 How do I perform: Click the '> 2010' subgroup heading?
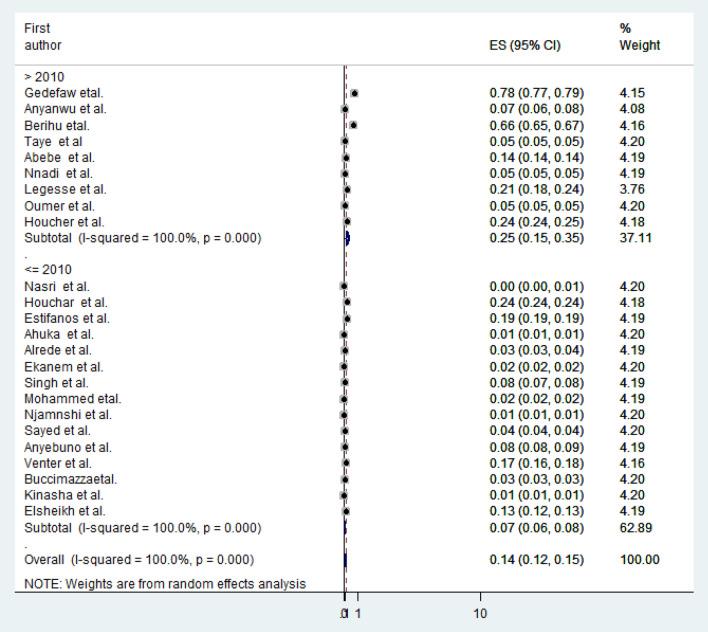[44, 77]
